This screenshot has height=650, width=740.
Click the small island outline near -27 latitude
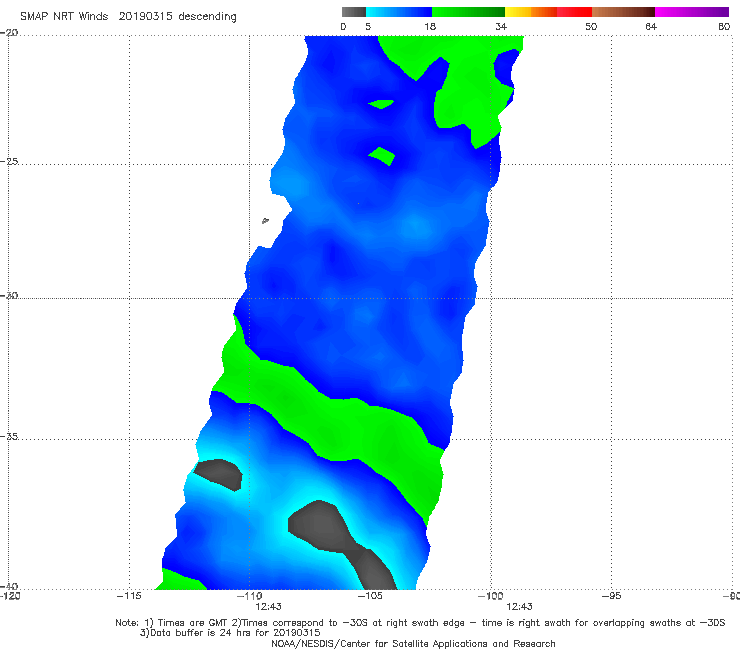click(x=265, y=220)
